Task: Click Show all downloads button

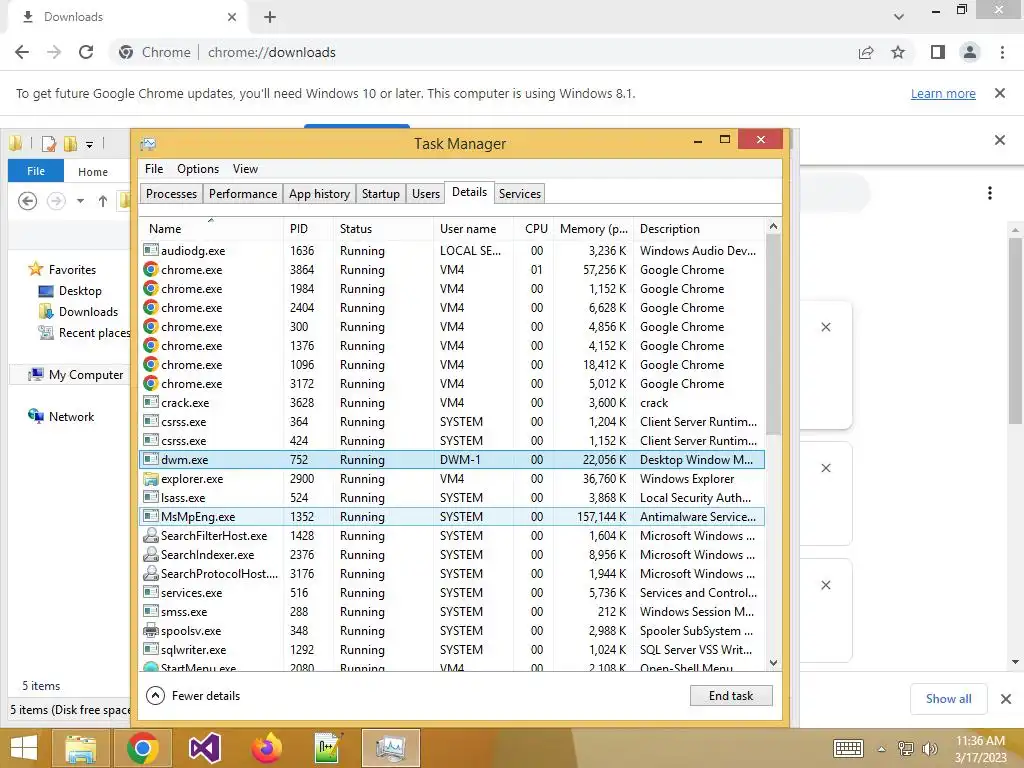Action: (948, 699)
